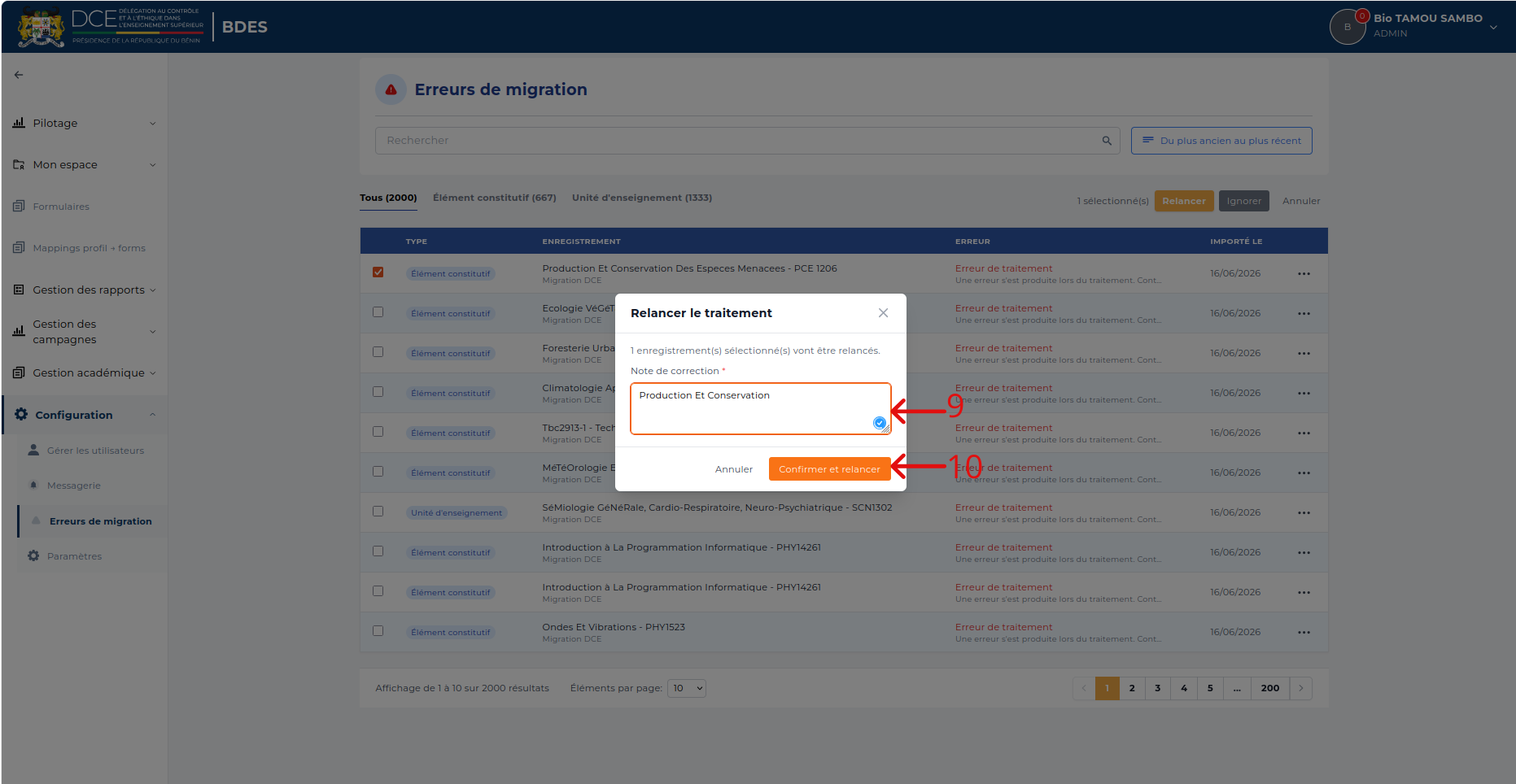Image resolution: width=1516 pixels, height=784 pixels.
Task: Open the sort order Du plus ancien dropdown
Action: [1221, 141]
